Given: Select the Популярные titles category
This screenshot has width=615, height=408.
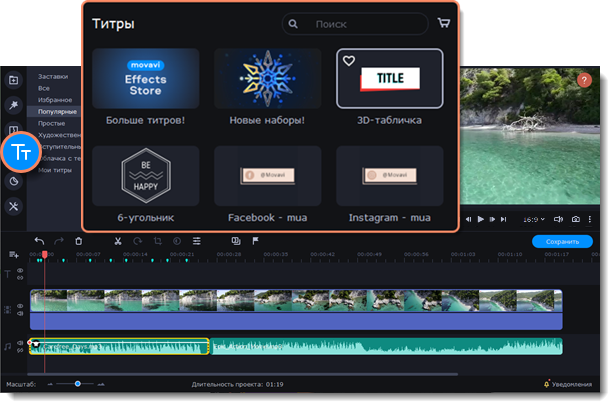Looking at the screenshot, I should (x=58, y=112).
